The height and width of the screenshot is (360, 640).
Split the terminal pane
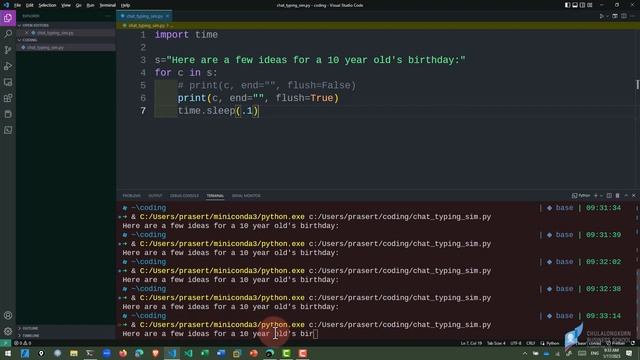(x=609, y=196)
